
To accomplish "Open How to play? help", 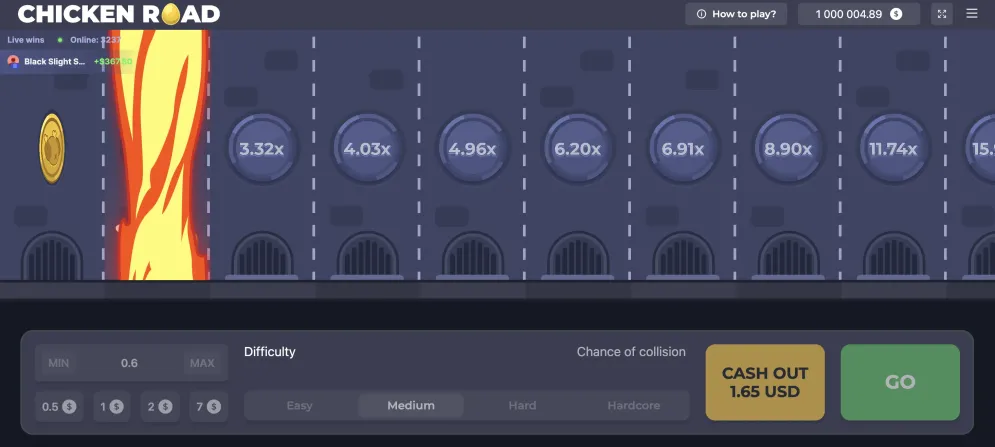I will coord(736,14).
